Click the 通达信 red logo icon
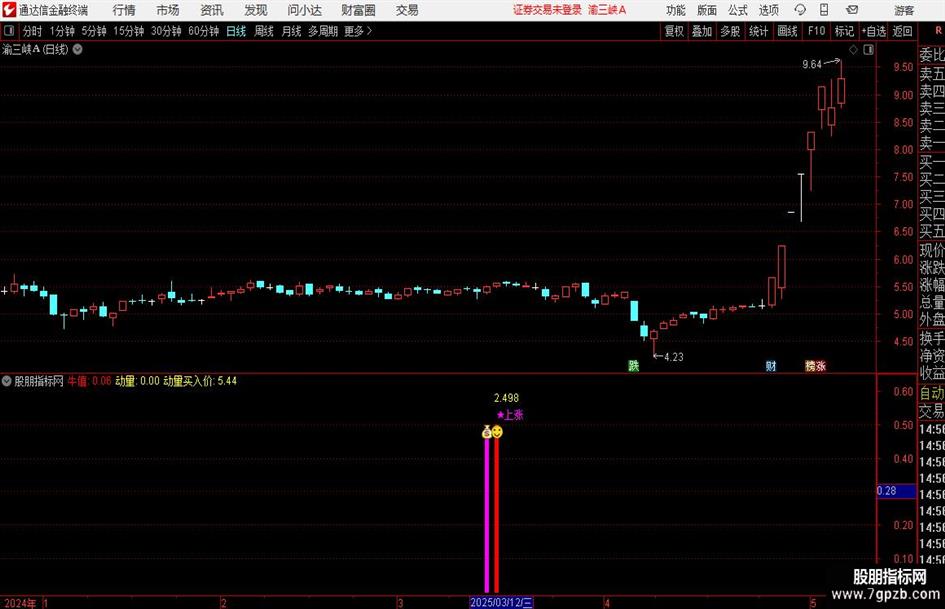This screenshot has width=945, height=609. click(9, 10)
